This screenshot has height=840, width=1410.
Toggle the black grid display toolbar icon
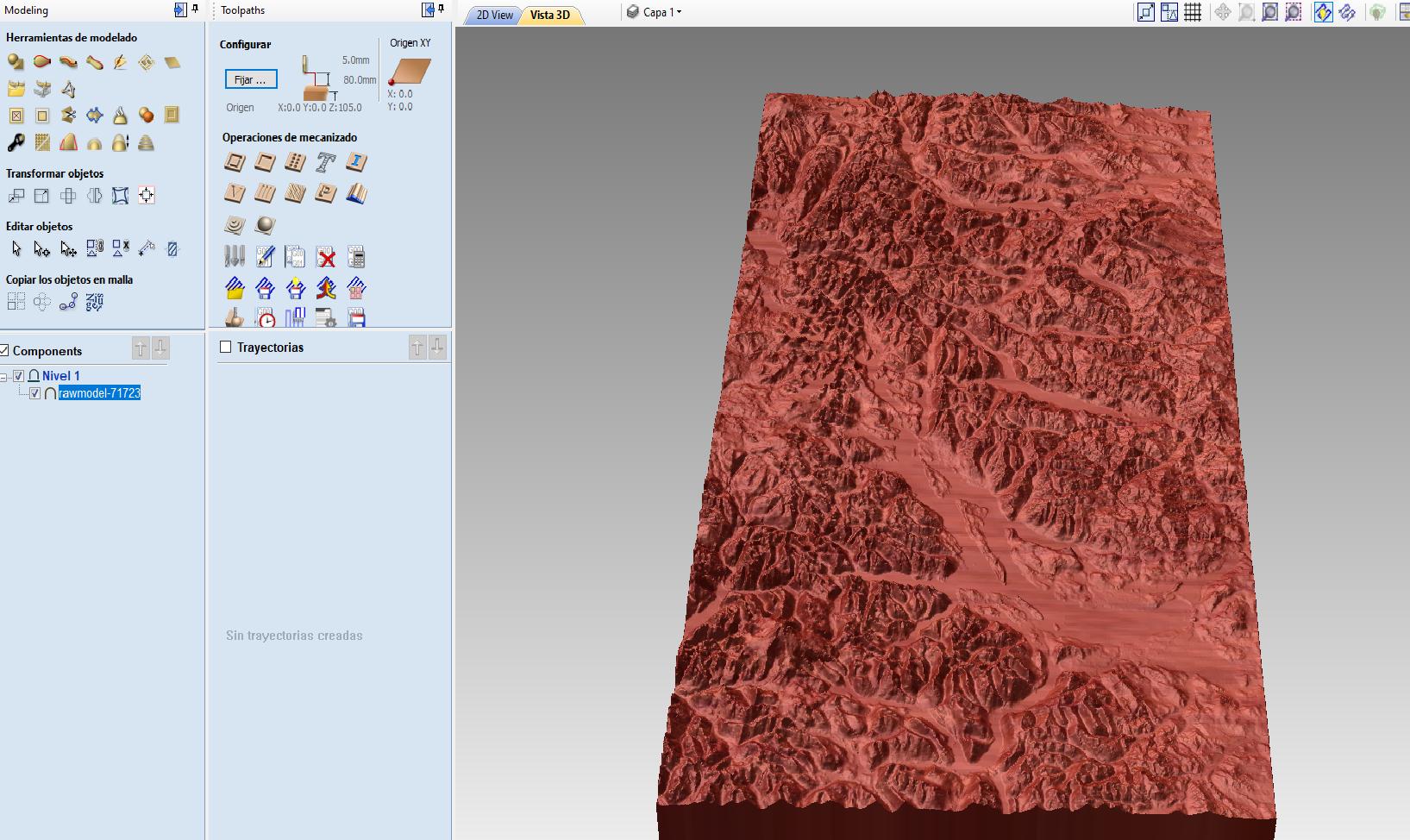pyautogui.click(x=1193, y=12)
